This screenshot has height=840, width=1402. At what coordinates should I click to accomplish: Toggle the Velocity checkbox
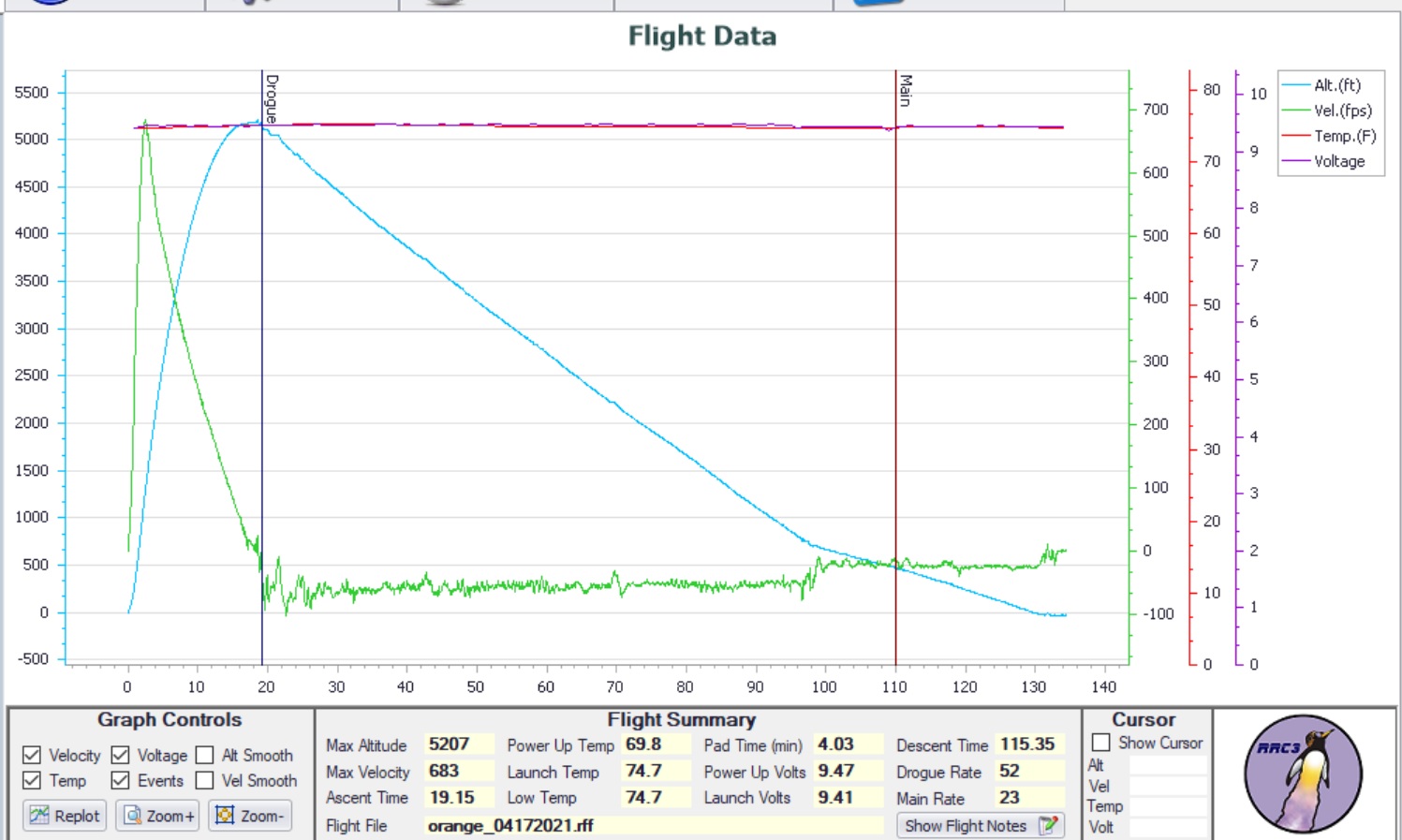click(x=32, y=755)
